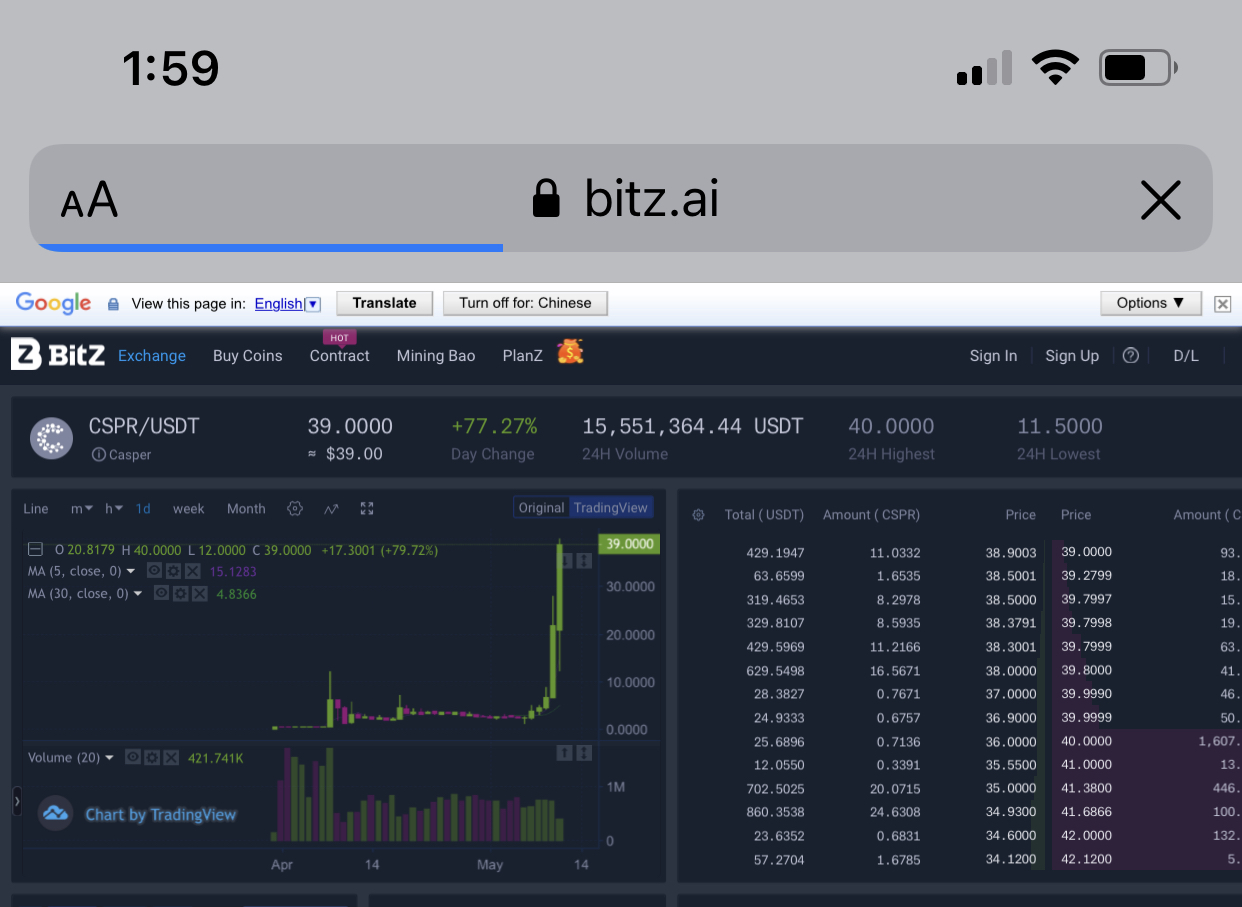1242x907 pixels.
Task: Open Mining Bao page
Action: pos(436,356)
